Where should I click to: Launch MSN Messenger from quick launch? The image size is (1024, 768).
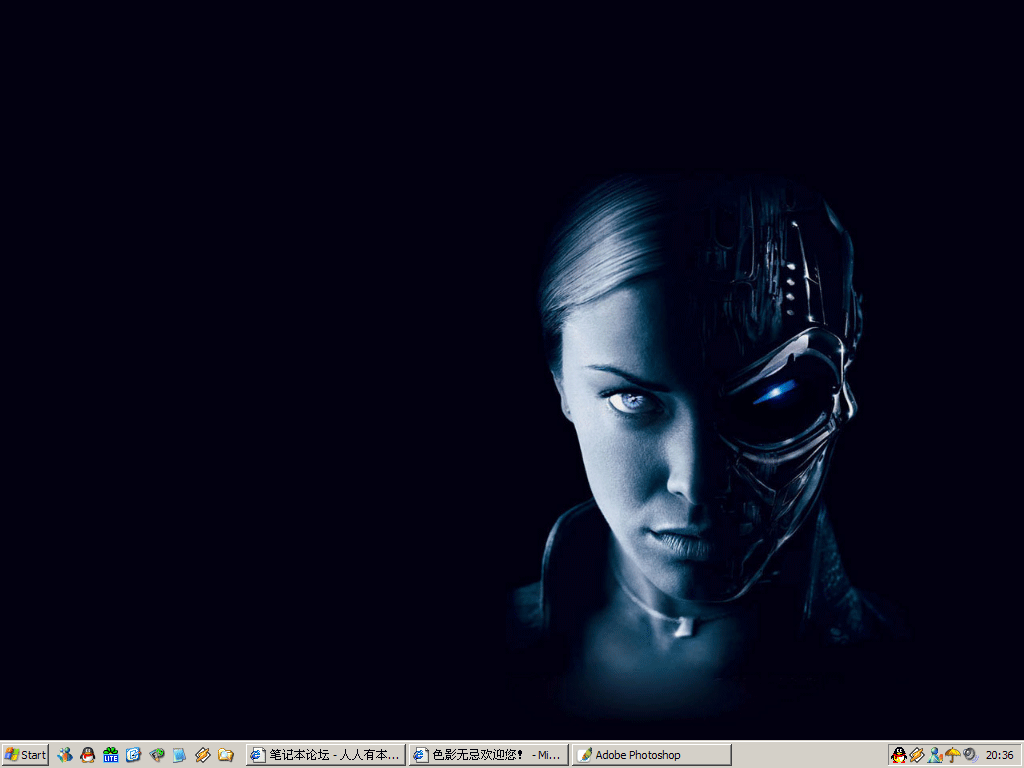[x=65, y=755]
